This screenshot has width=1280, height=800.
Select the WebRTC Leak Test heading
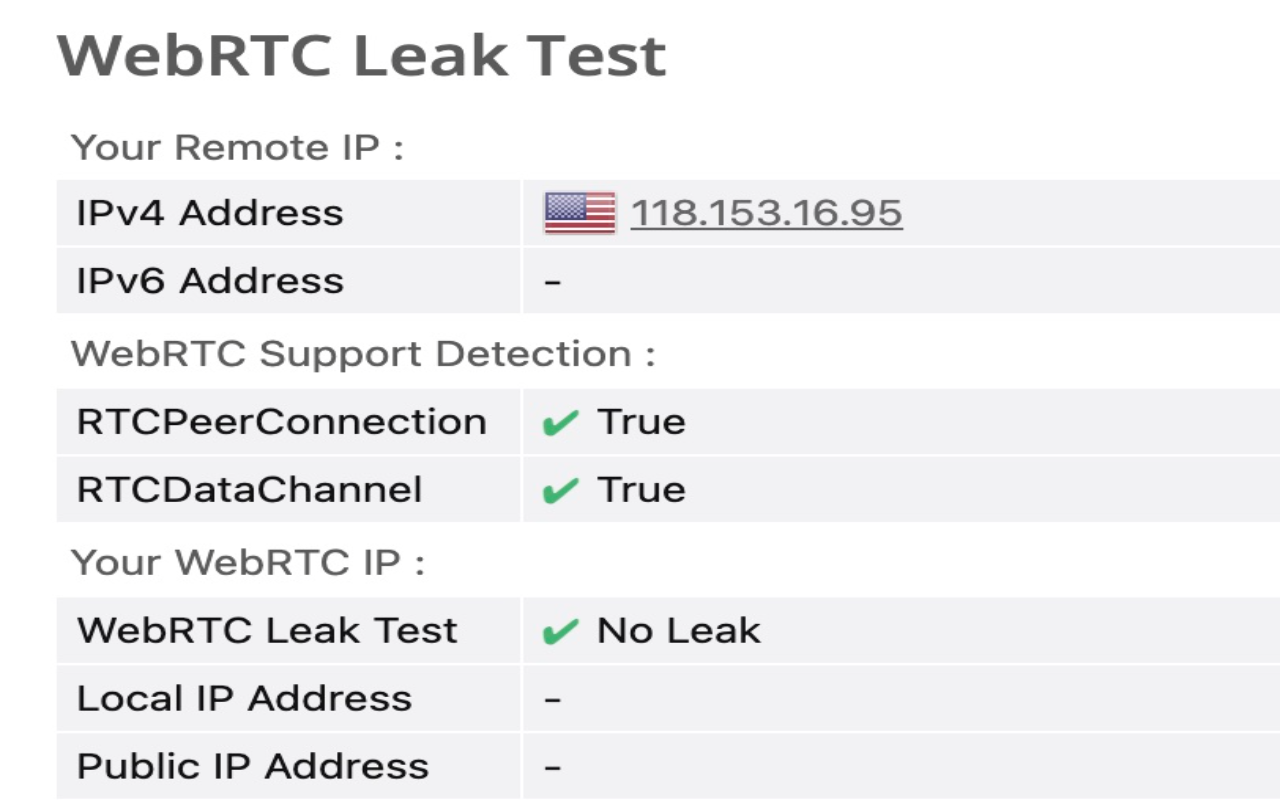(x=361, y=55)
